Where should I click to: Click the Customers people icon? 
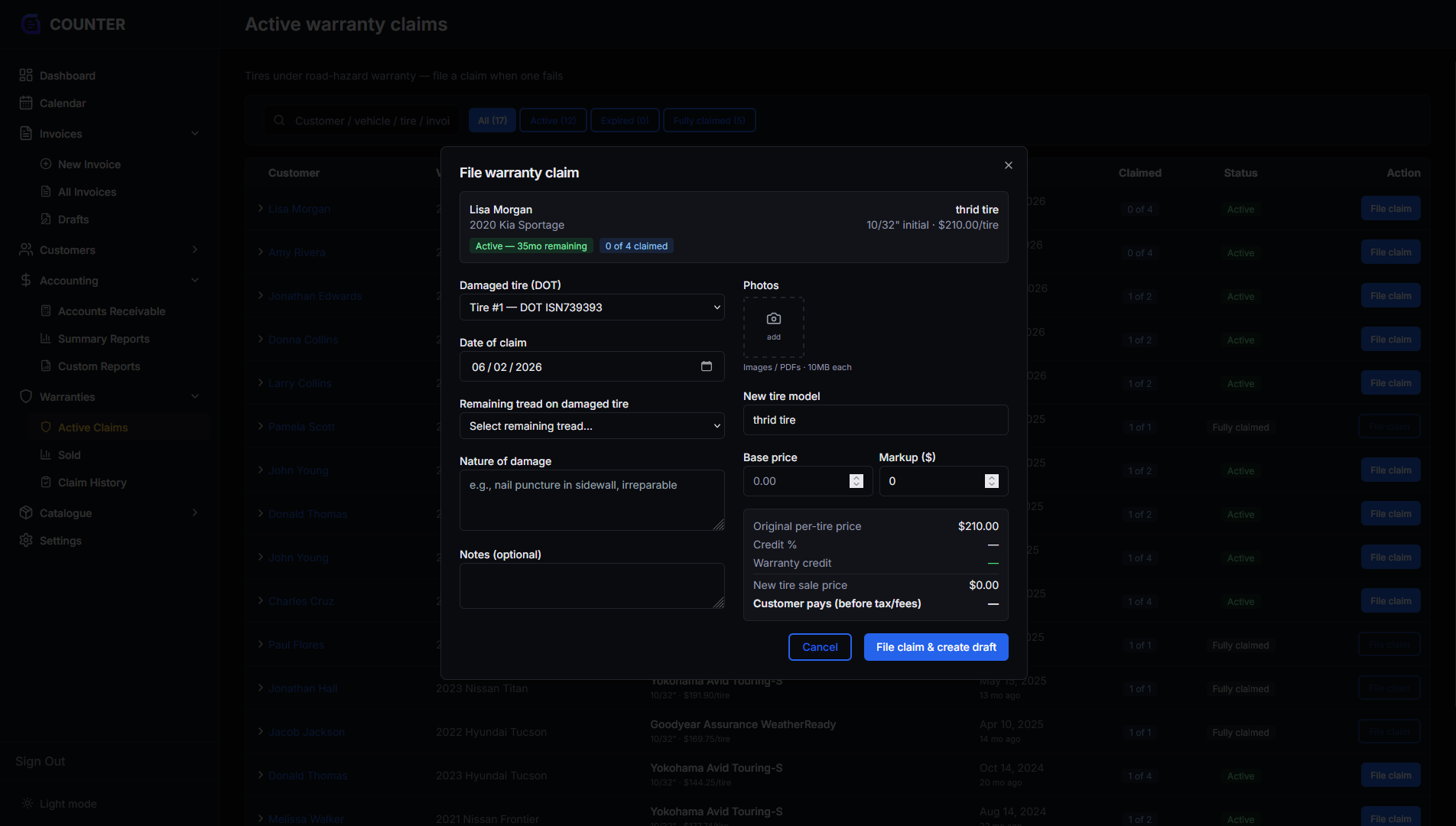click(x=26, y=249)
